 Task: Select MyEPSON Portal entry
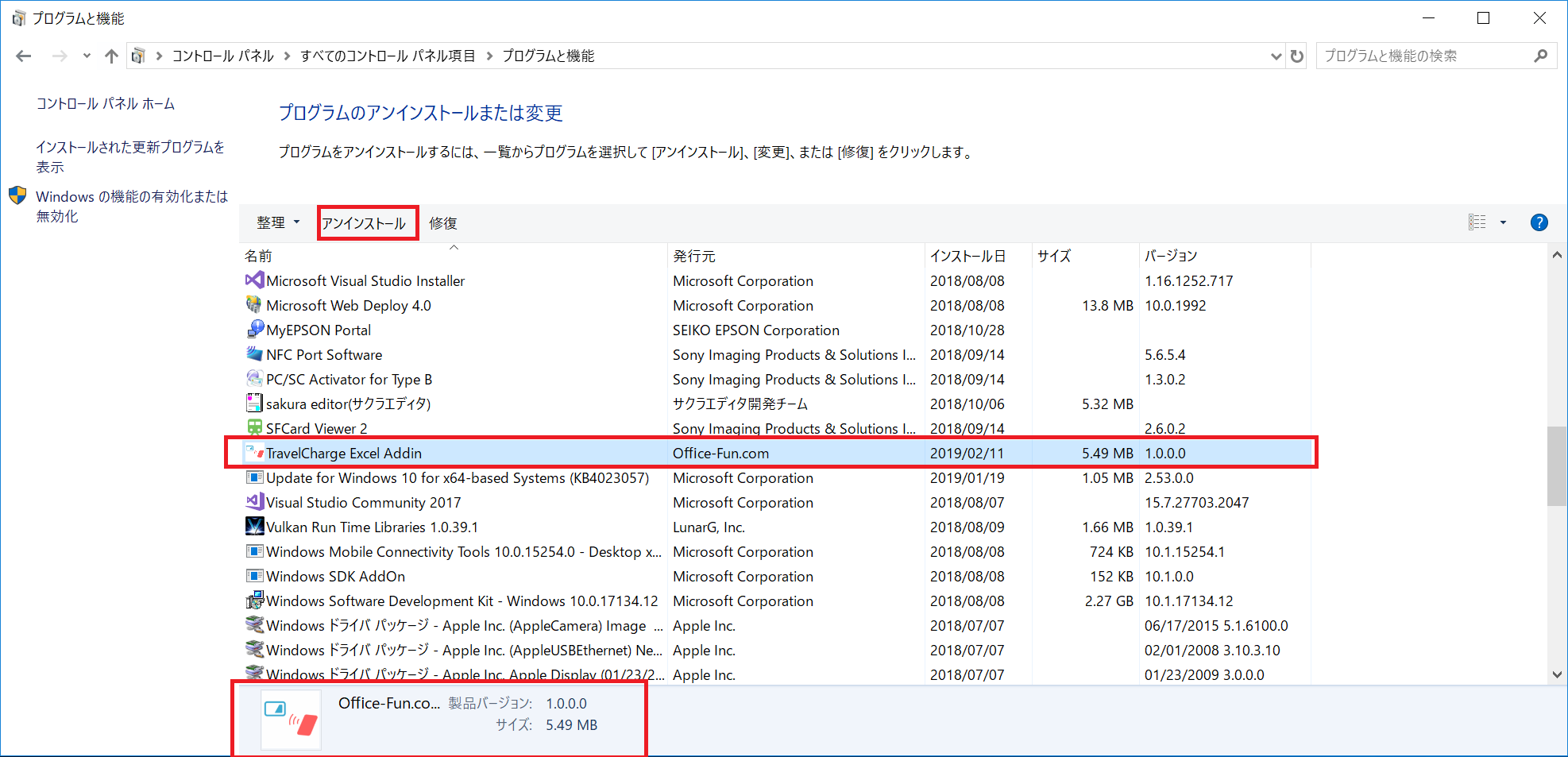click(x=319, y=330)
